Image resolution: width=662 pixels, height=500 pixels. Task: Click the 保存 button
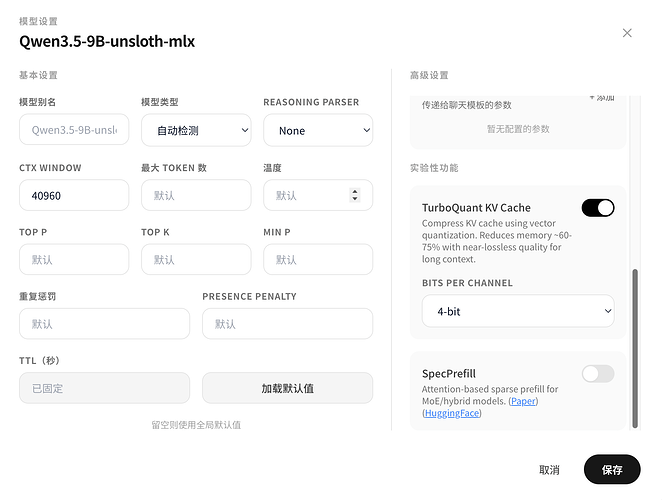pyautogui.click(x=612, y=470)
